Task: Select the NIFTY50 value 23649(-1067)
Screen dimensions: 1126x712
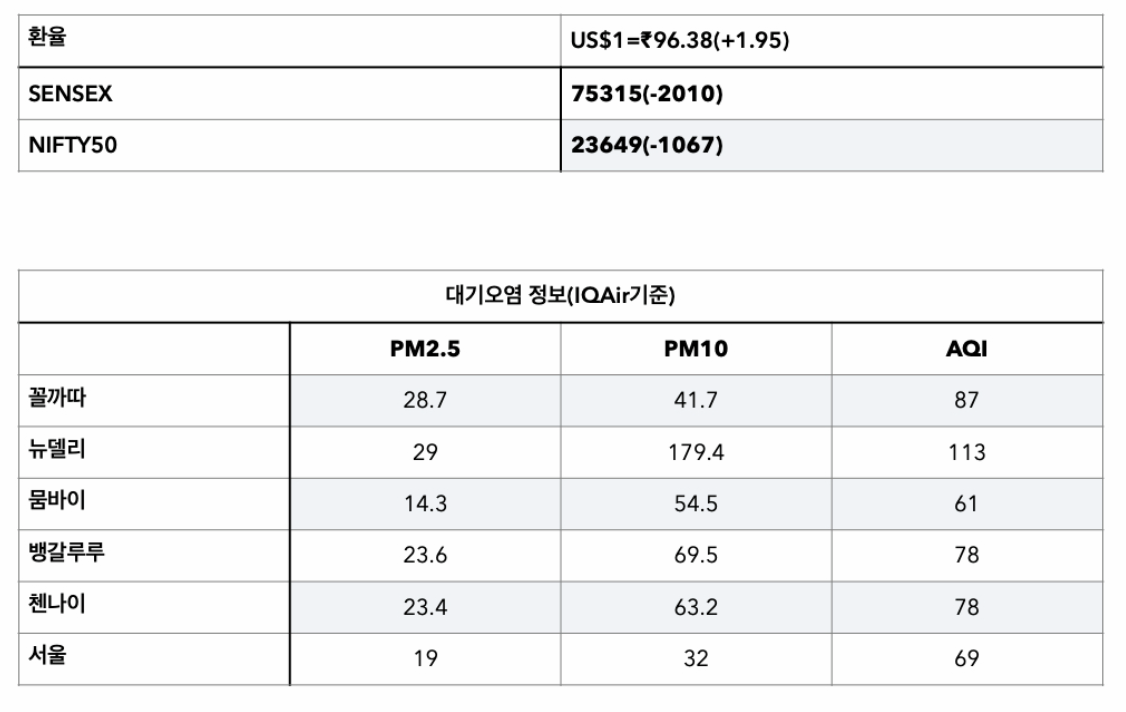Action: [646, 145]
